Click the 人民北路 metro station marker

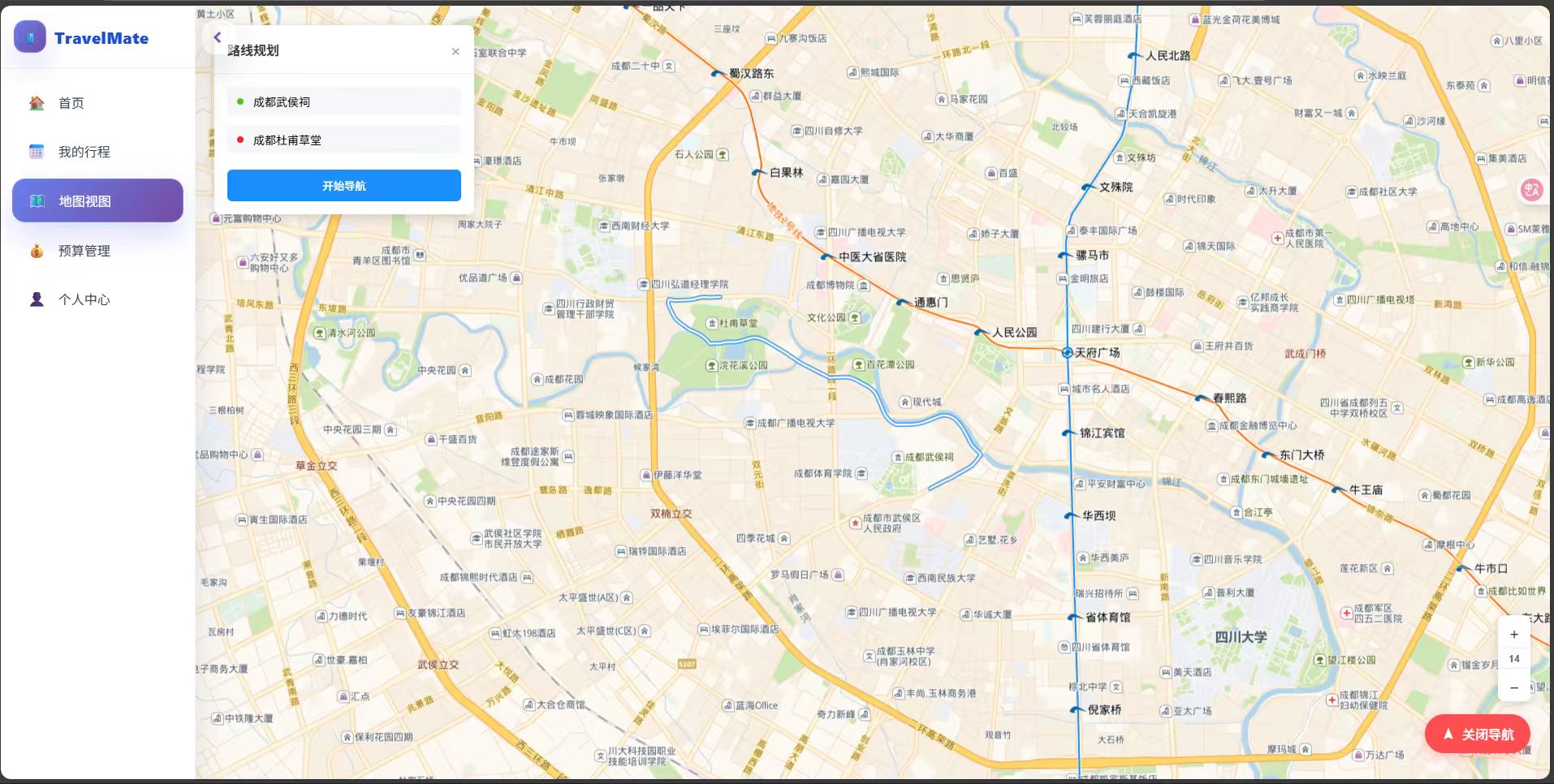[x=1133, y=55]
